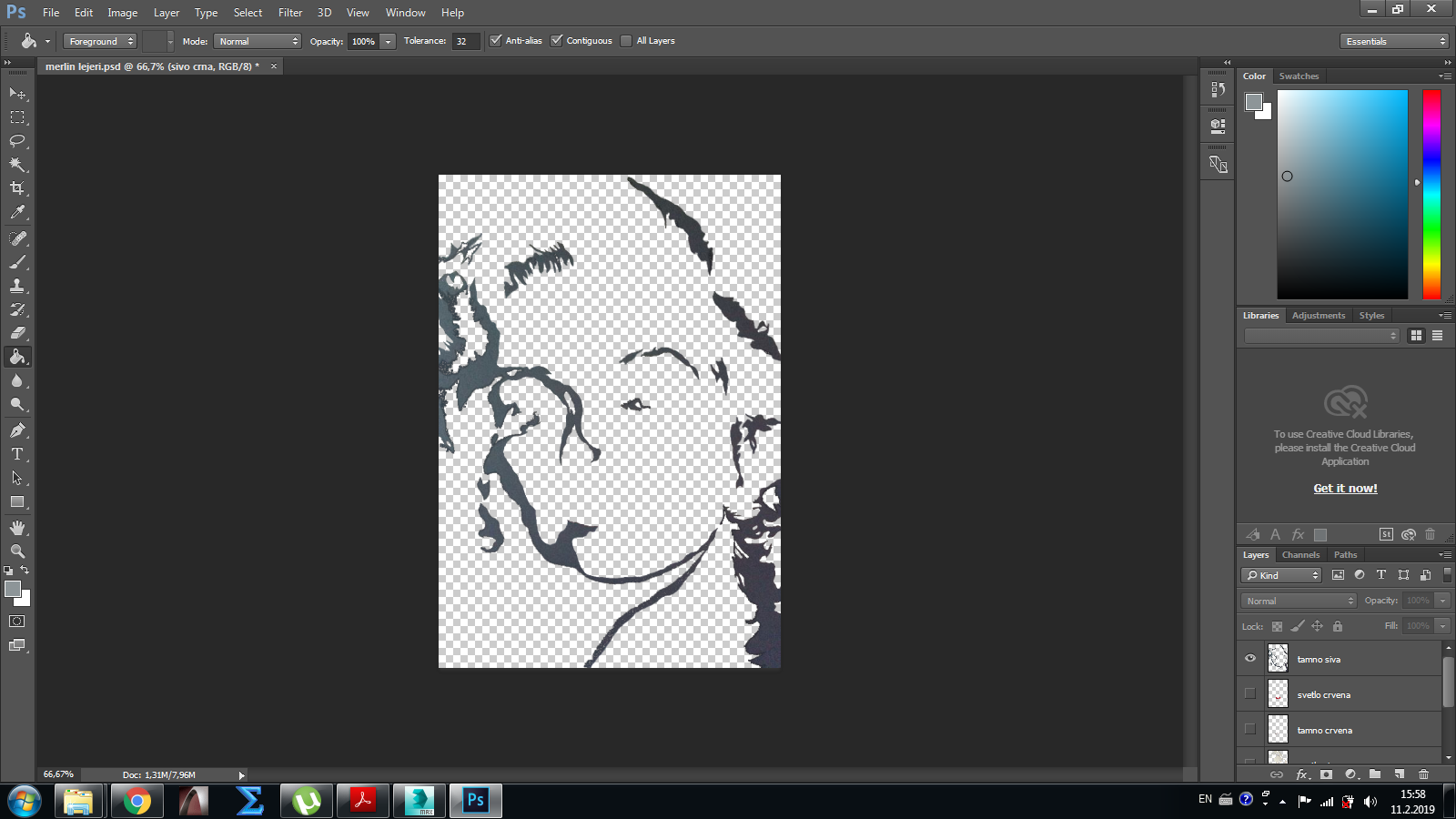Viewport: 1456px width, 819px height.
Task: Select the Brush tool
Action: (x=17, y=262)
